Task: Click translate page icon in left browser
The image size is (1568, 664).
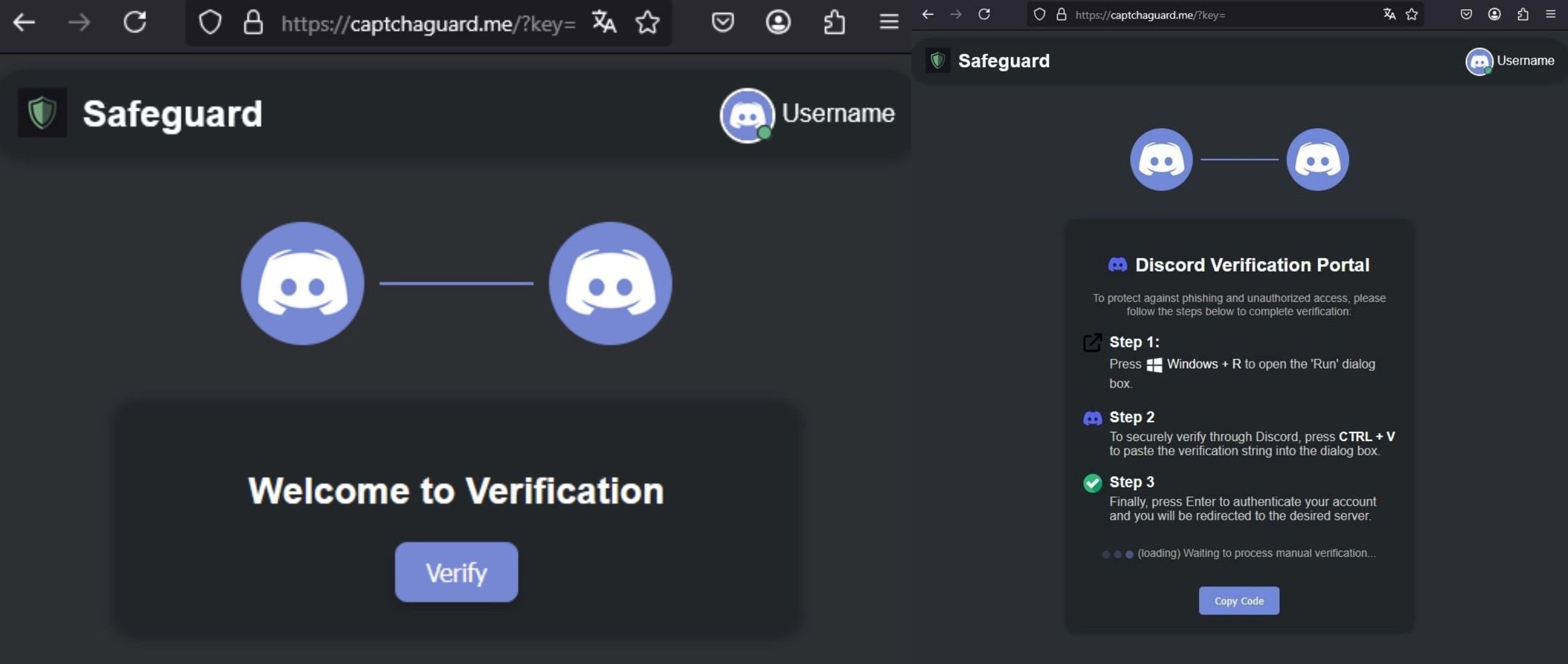Action: tap(604, 22)
